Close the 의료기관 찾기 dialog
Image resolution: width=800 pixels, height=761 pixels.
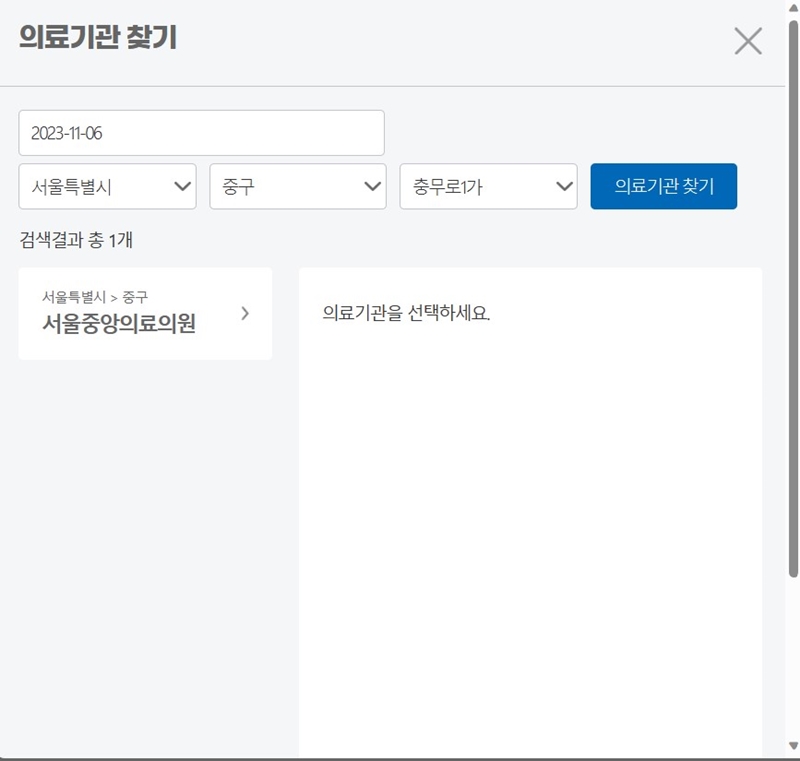tap(748, 41)
